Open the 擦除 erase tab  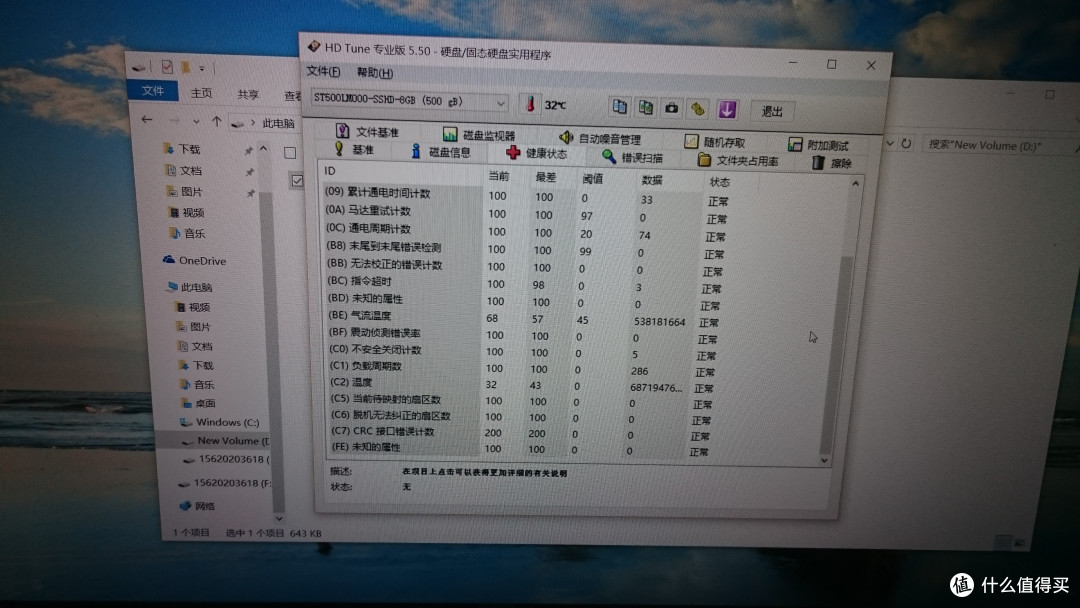point(832,163)
